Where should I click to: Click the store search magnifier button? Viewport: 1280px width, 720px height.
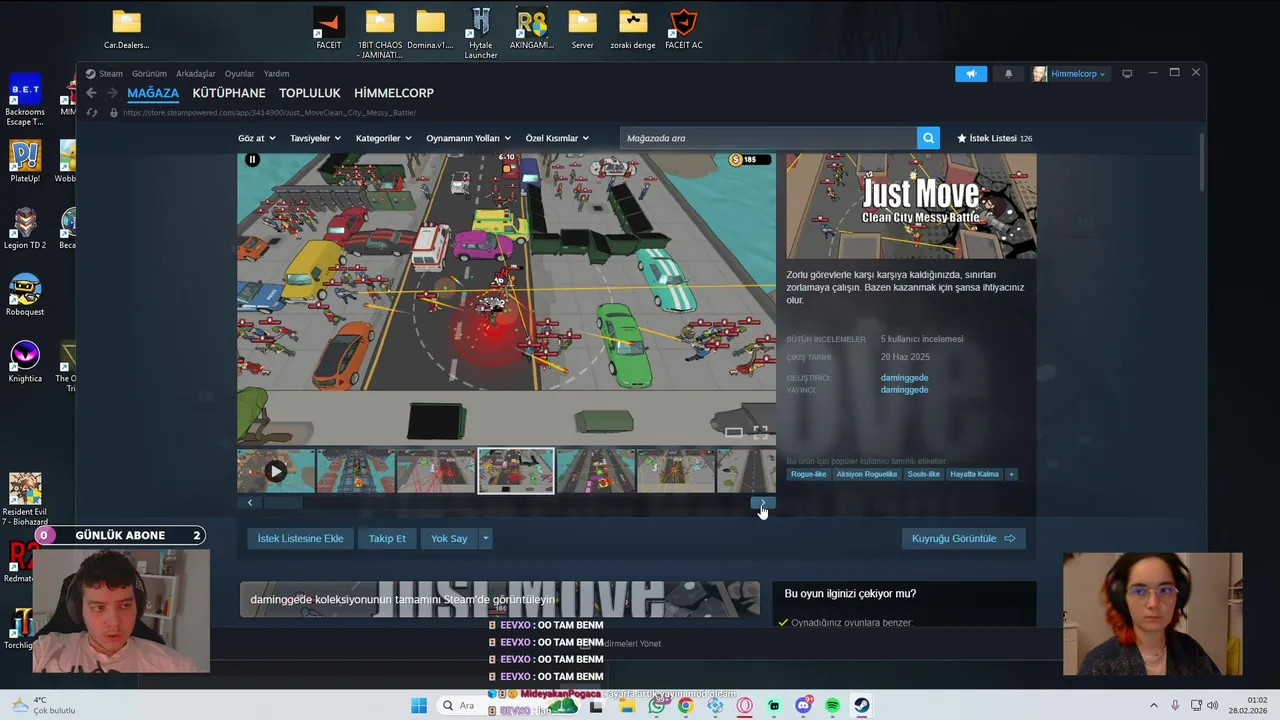pos(929,138)
